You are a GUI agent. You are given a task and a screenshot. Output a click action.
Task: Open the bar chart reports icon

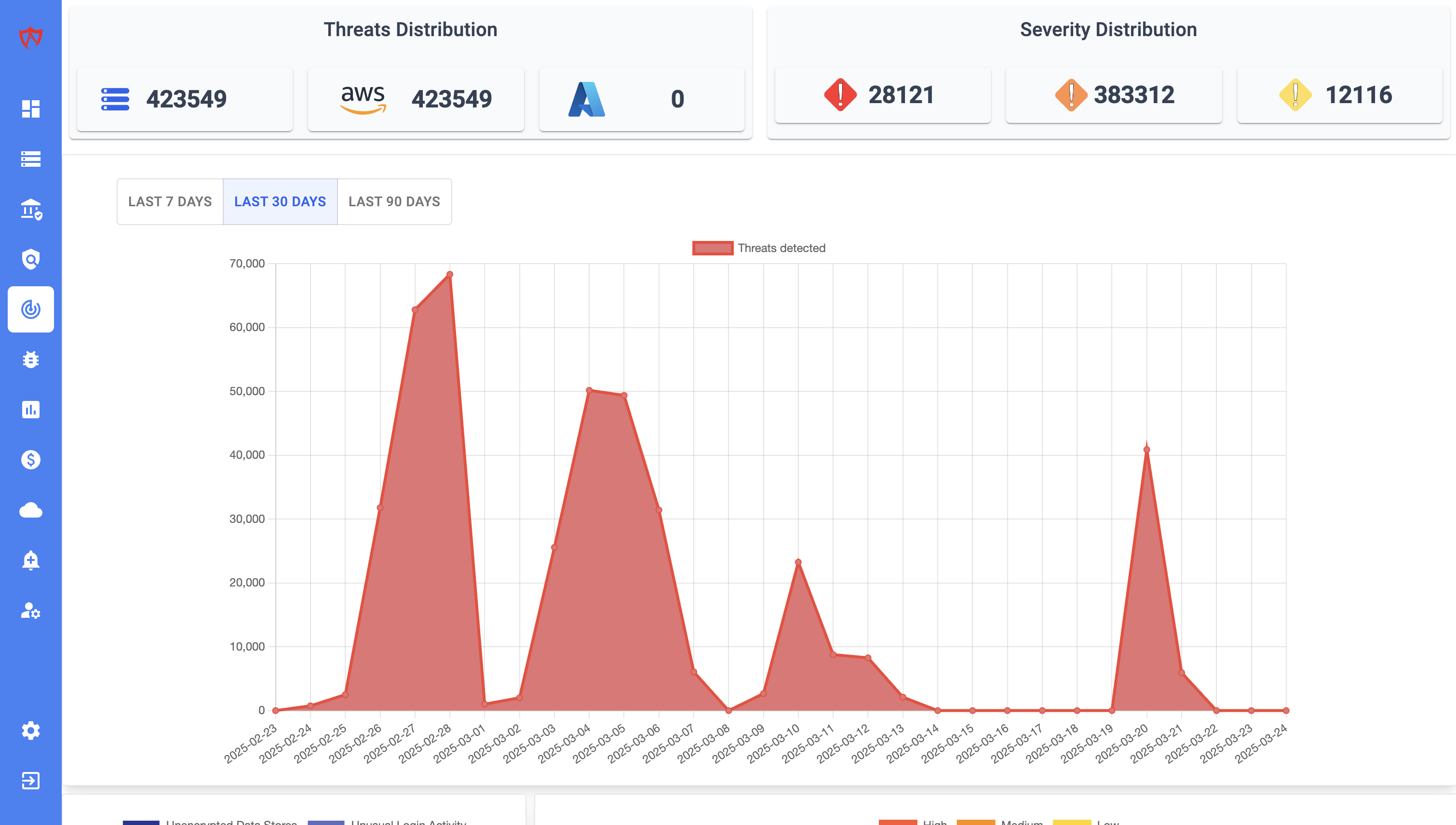tap(30, 409)
